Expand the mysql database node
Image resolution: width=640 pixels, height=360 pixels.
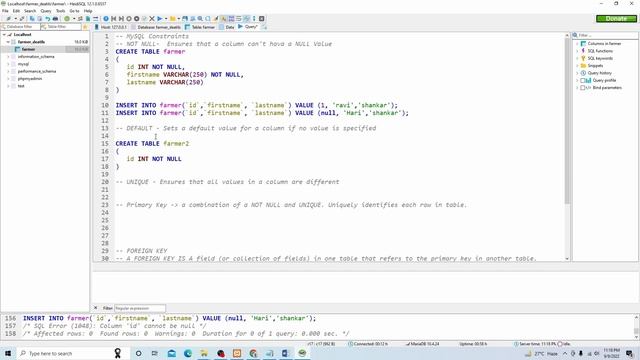coord(8,64)
